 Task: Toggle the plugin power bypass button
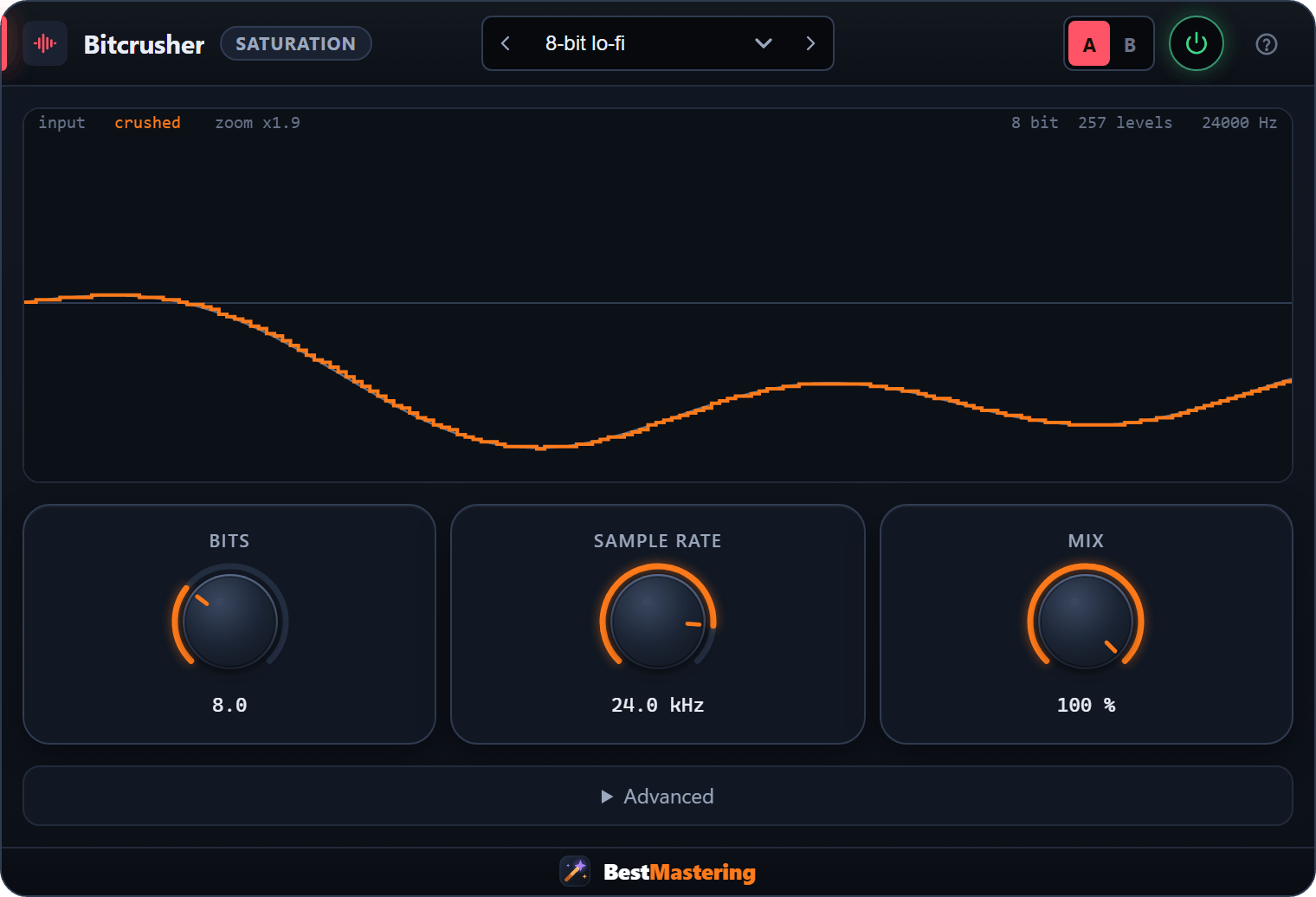click(x=1196, y=43)
